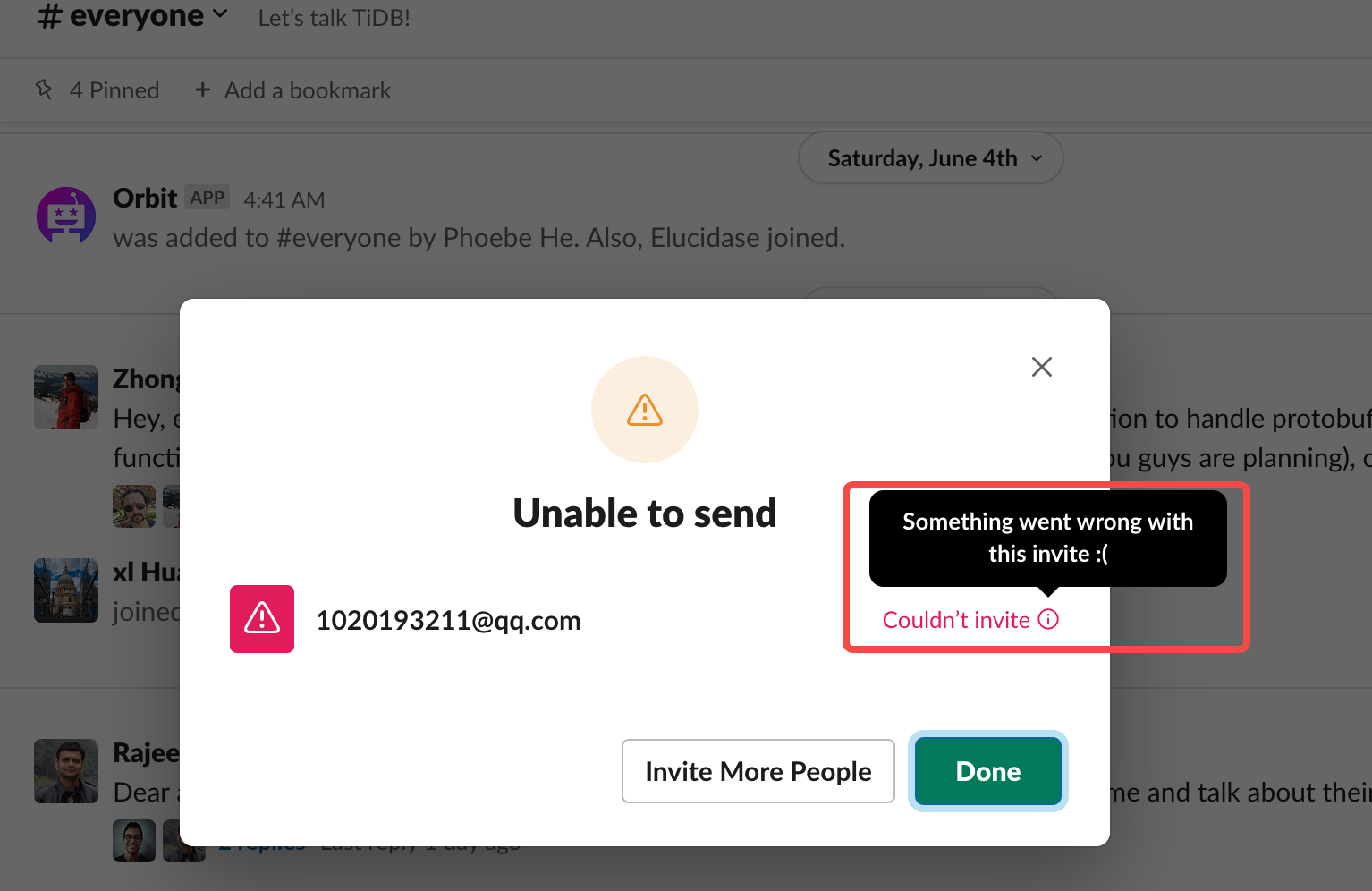
Task: Click the Orbit app avatar
Action: click(66, 216)
